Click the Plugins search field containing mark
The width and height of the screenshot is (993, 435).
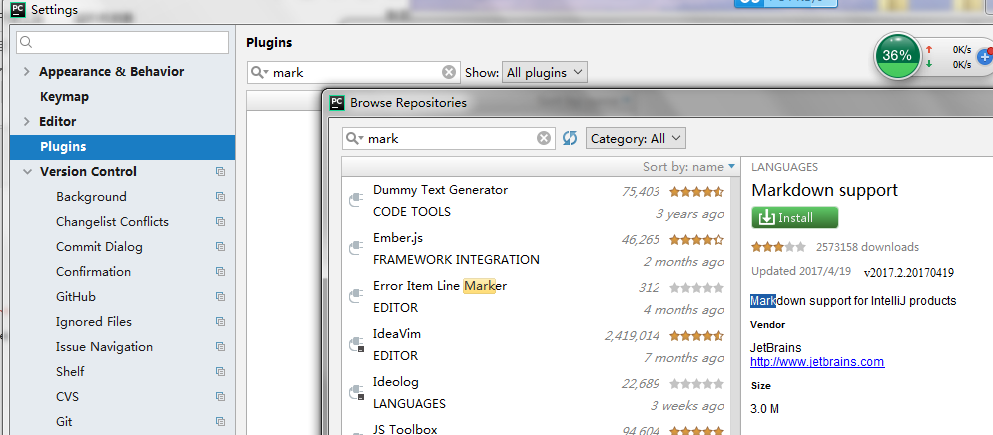point(353,72)
